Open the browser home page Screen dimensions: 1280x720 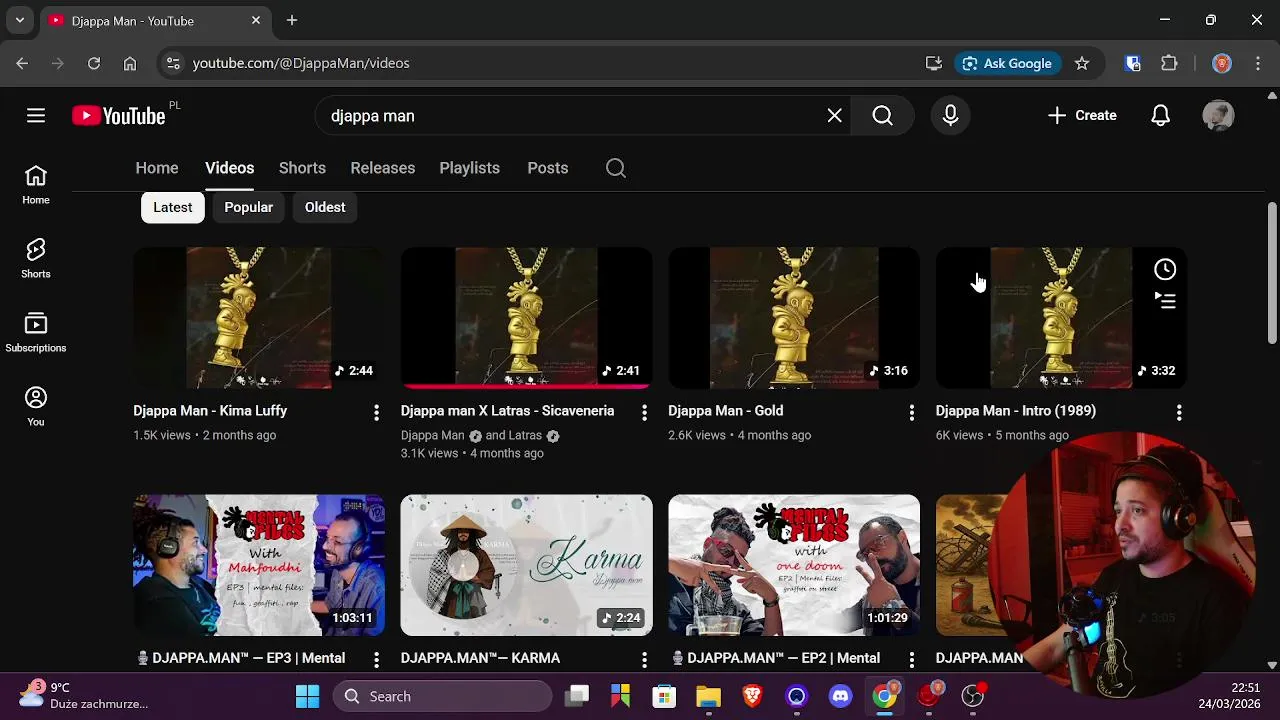[x=130, y=63]
